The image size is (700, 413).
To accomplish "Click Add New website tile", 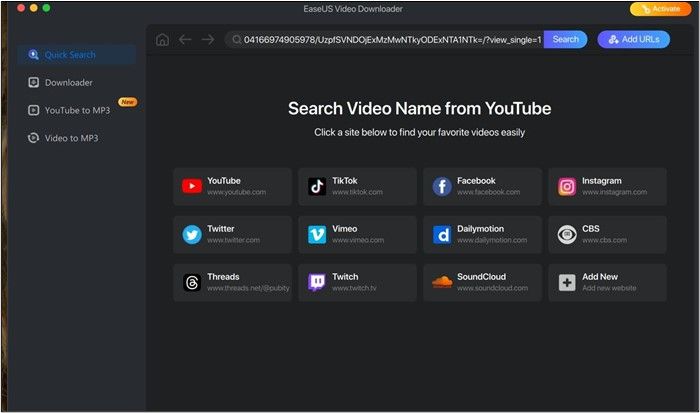I will (x=607, y=282).
